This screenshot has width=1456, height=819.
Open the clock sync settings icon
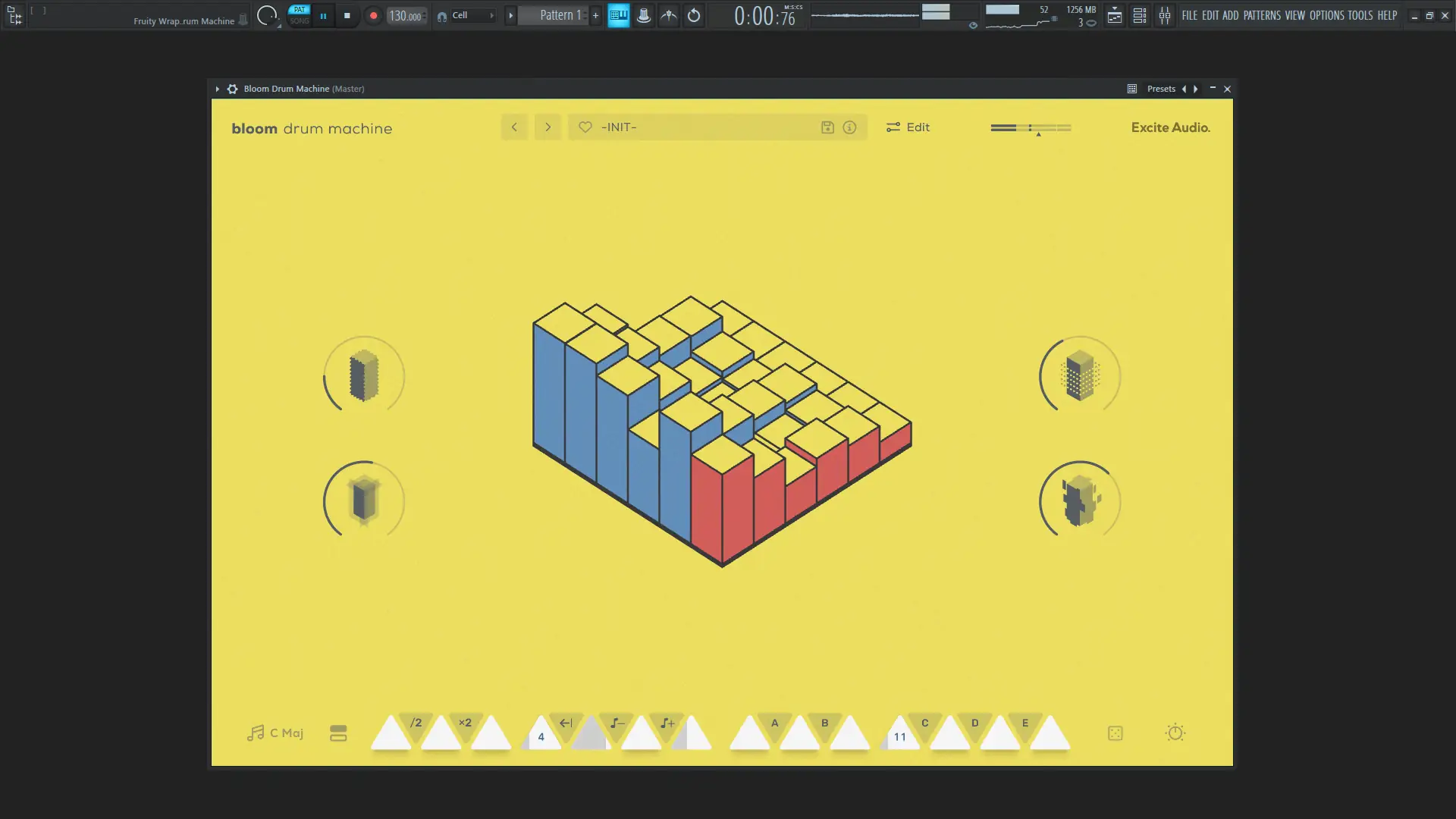(1175, 733)
